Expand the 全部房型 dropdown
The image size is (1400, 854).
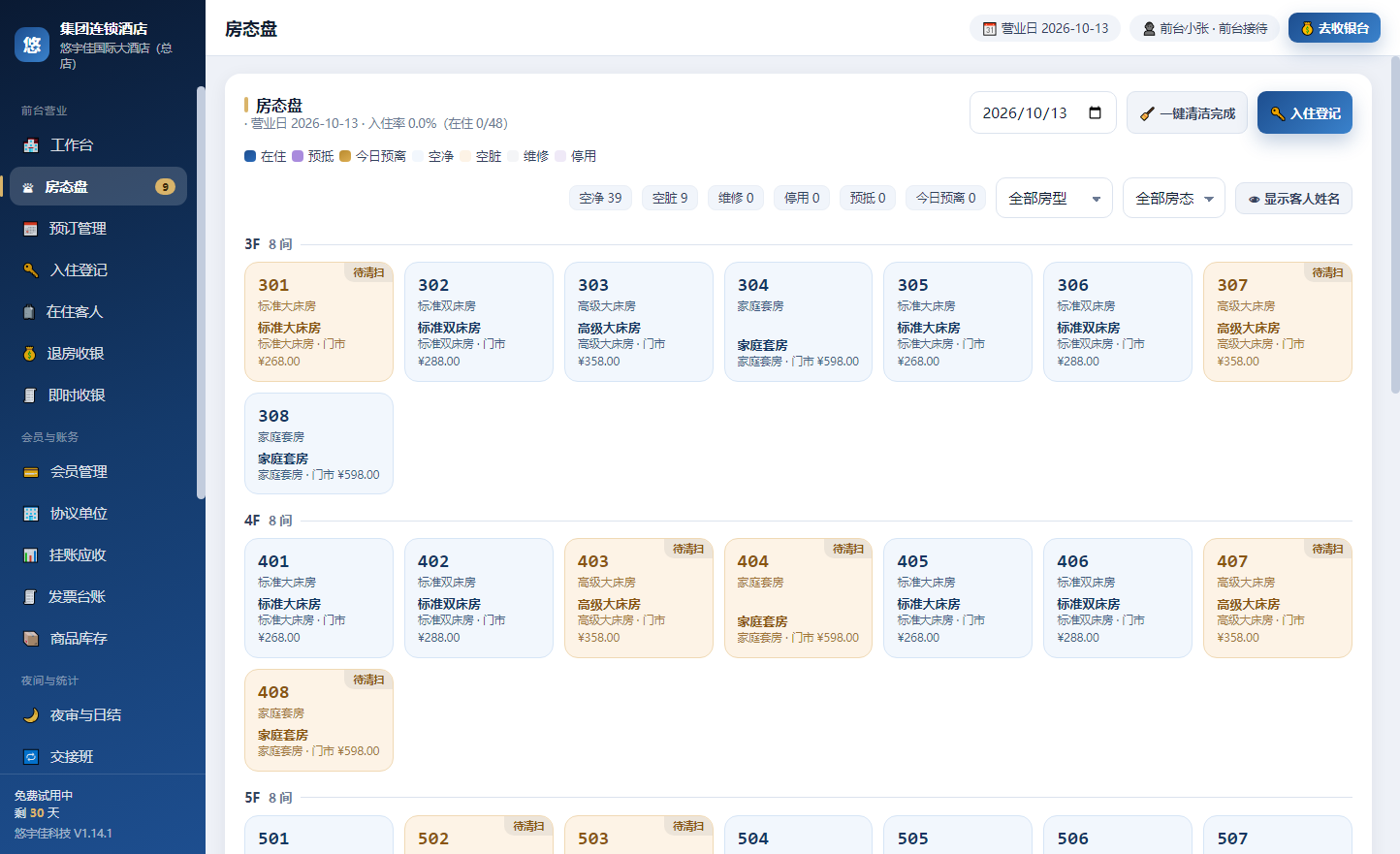pos(1054,198)
